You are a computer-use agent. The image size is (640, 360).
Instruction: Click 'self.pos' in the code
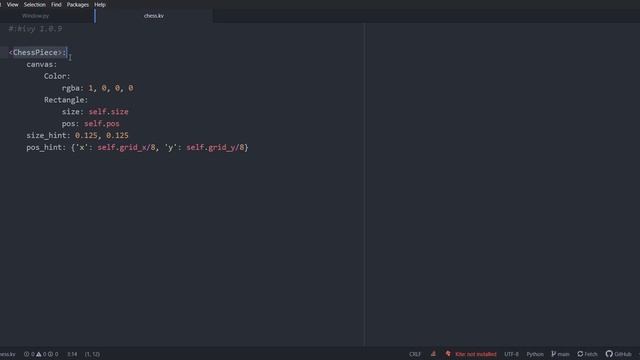coord(102,124)
